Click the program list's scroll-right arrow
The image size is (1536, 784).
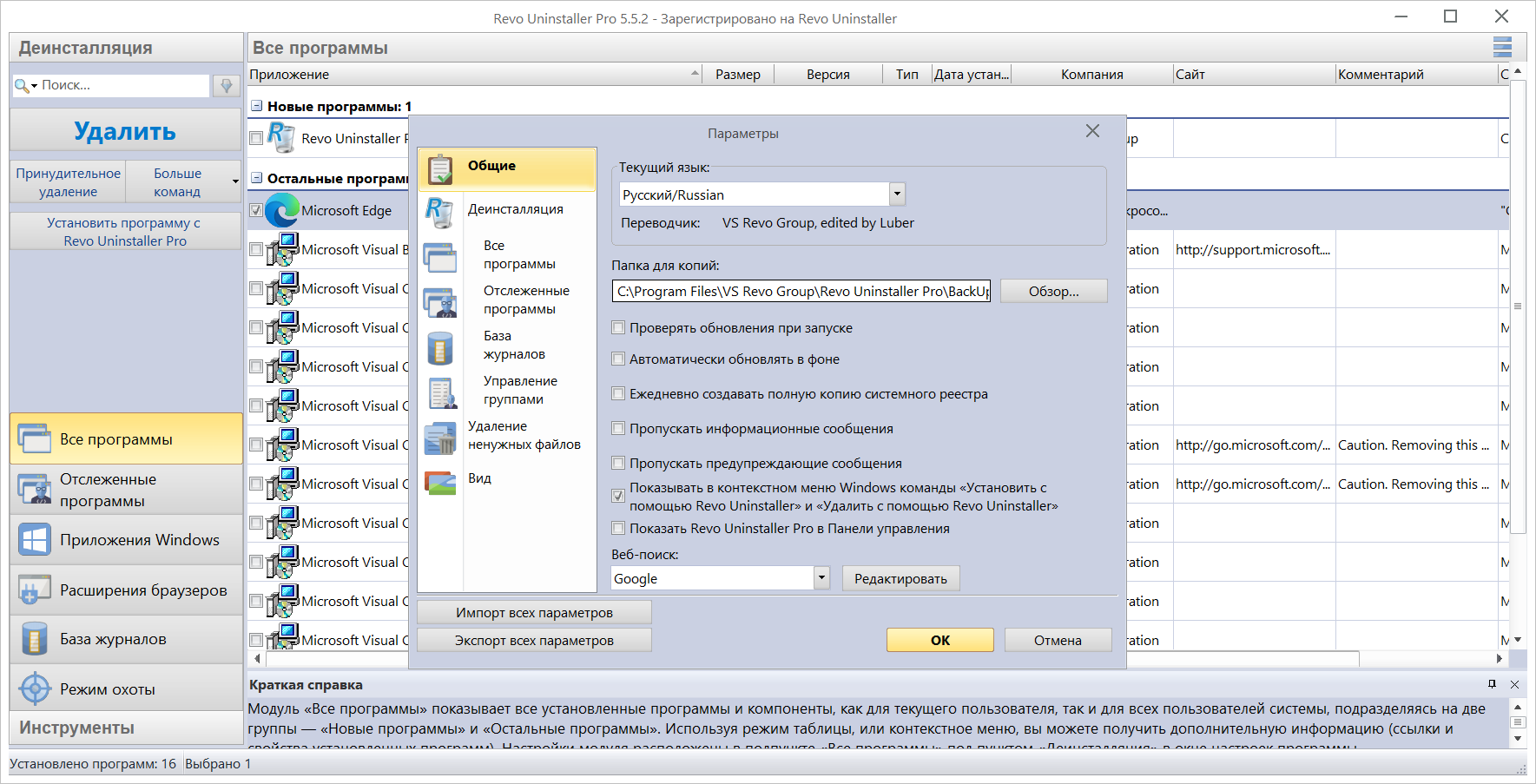tap(1500, 660)
